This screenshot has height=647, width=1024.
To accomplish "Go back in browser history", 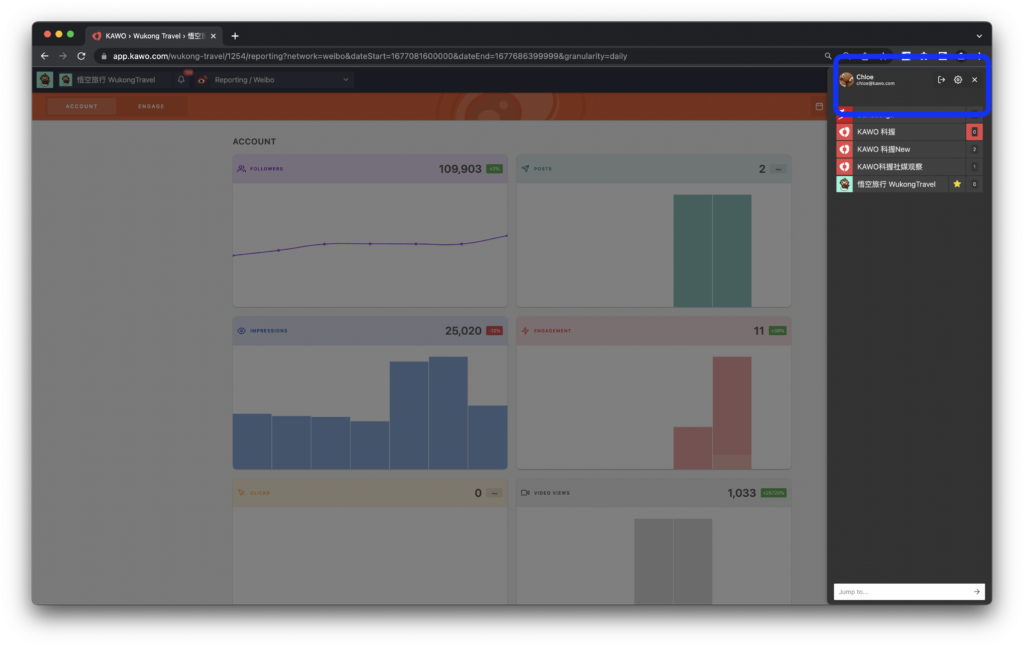I will (x=44, y=56).
